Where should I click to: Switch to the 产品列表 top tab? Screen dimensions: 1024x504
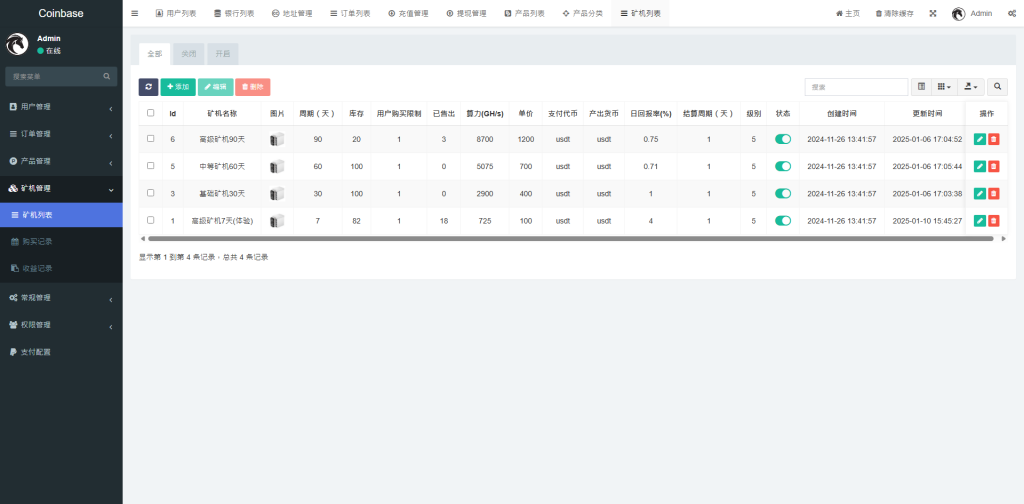pos(525,13)
